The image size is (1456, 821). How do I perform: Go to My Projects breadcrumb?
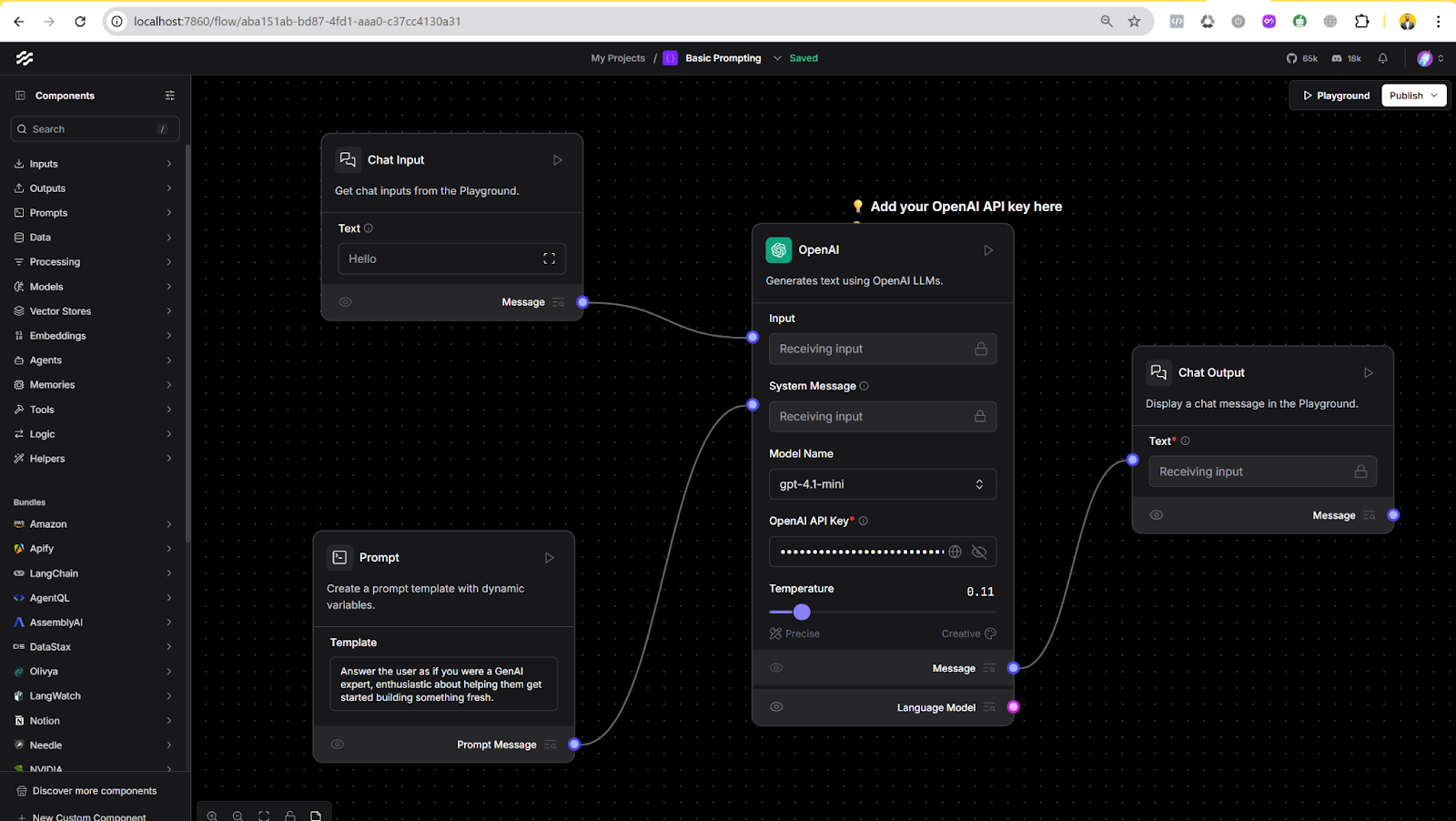(618, 58)
